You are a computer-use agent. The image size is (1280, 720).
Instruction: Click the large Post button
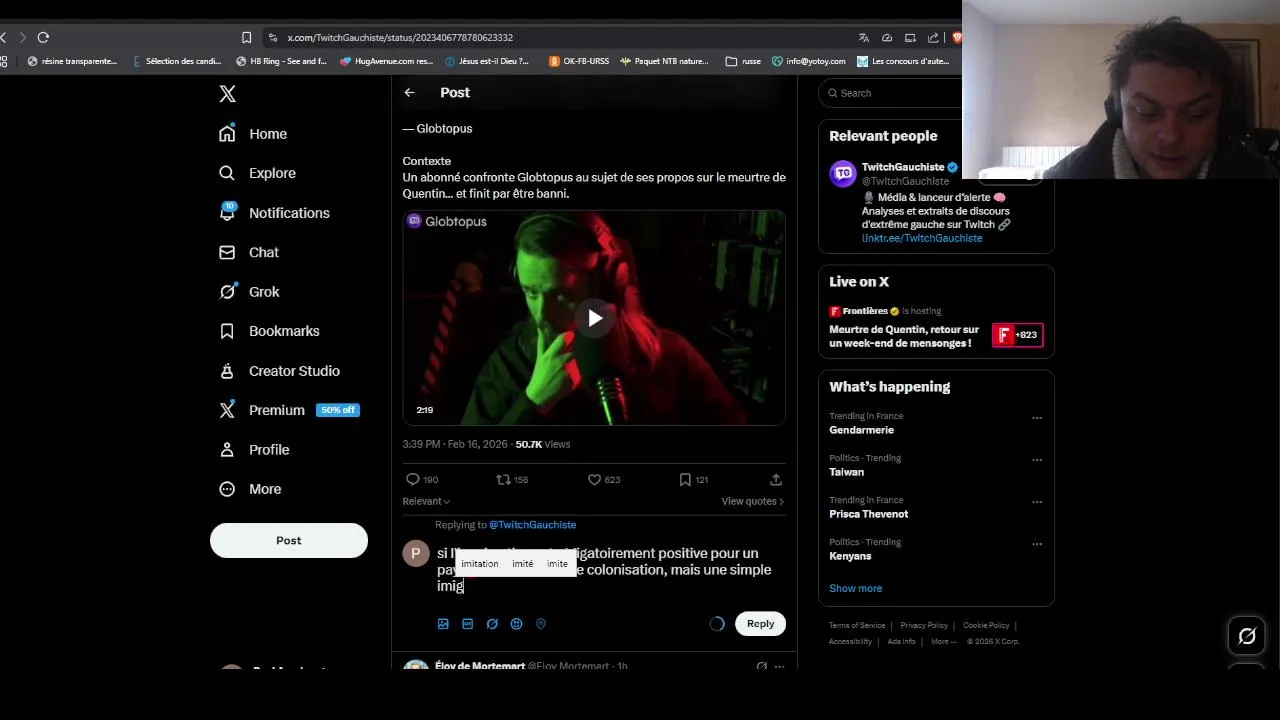(289, 540)
